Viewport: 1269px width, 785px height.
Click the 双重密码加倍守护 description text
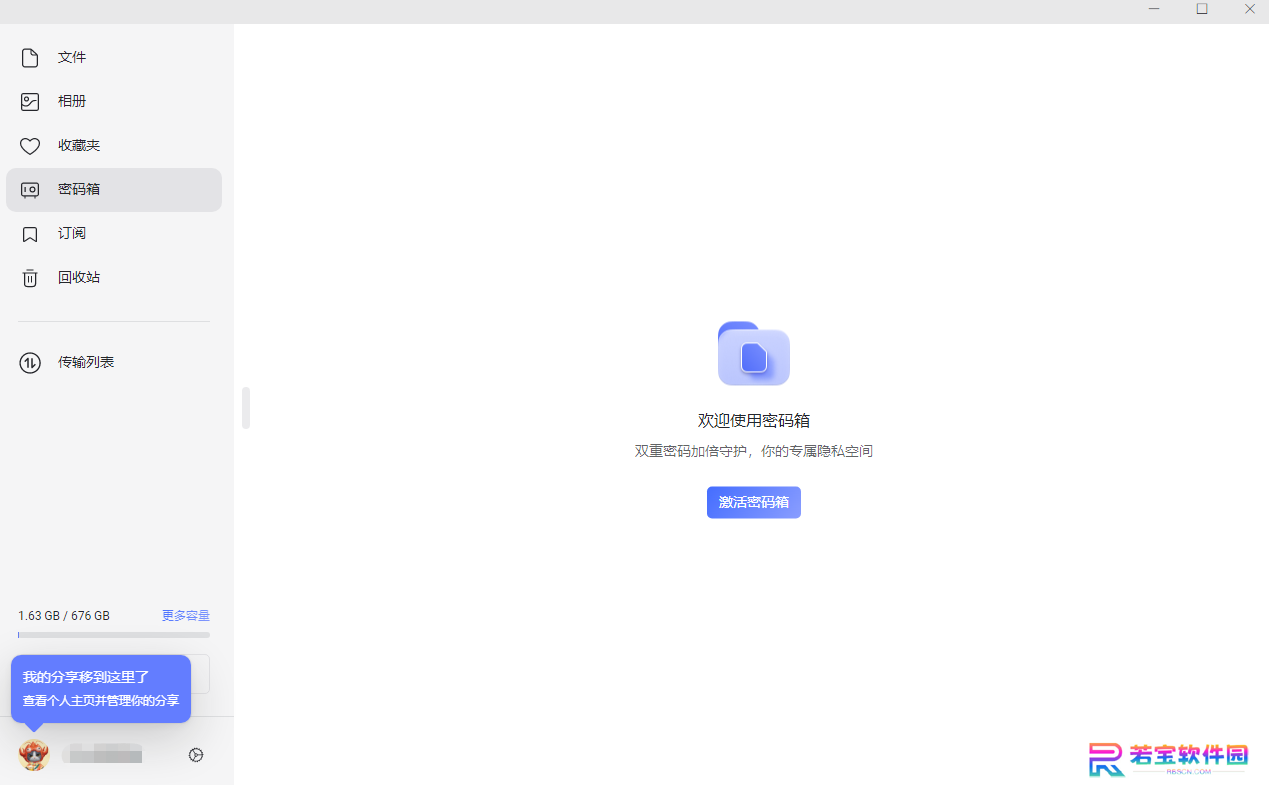point(754,452)
